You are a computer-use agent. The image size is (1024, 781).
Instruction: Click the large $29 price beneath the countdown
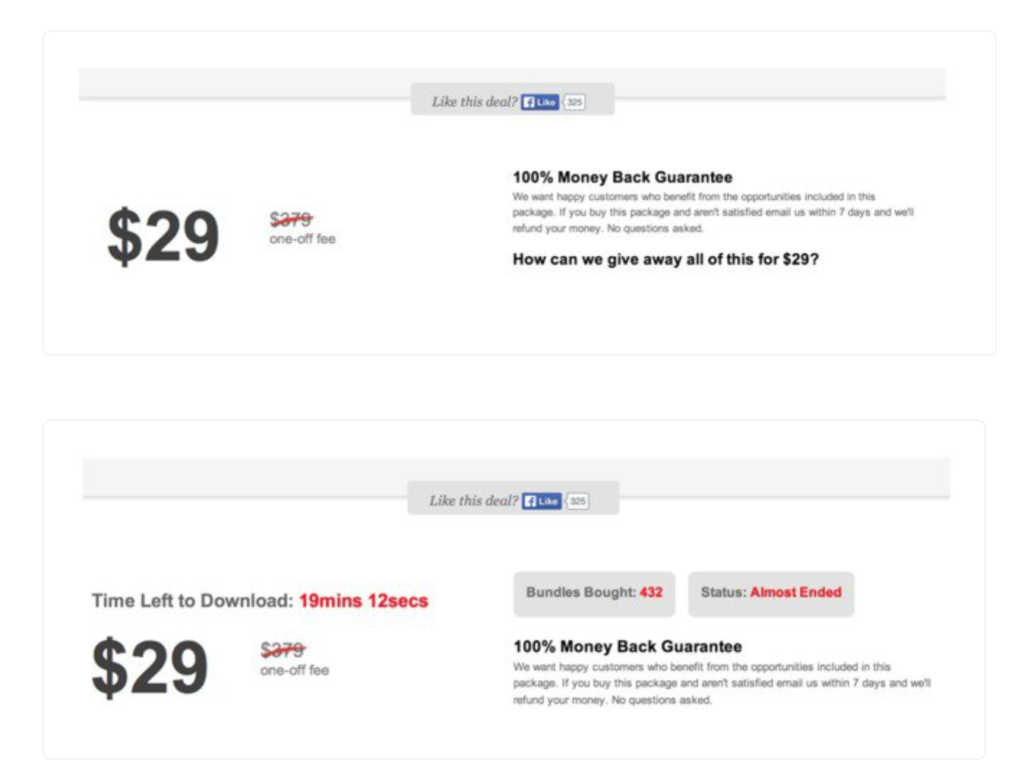click(x=150, y=667)
